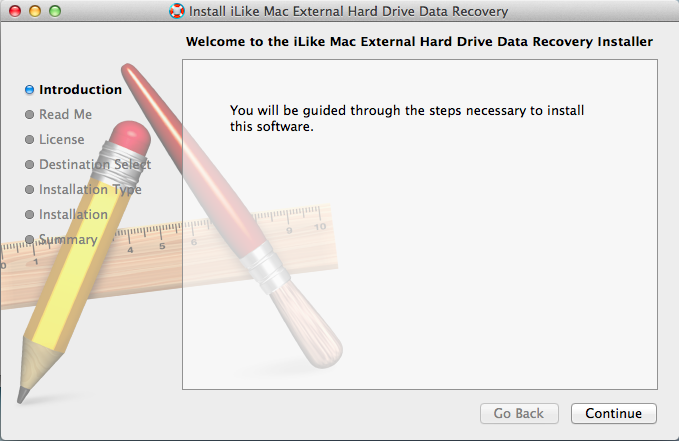
Task: Click the Welcome installer heading text
Action: [x=419, y=42]
